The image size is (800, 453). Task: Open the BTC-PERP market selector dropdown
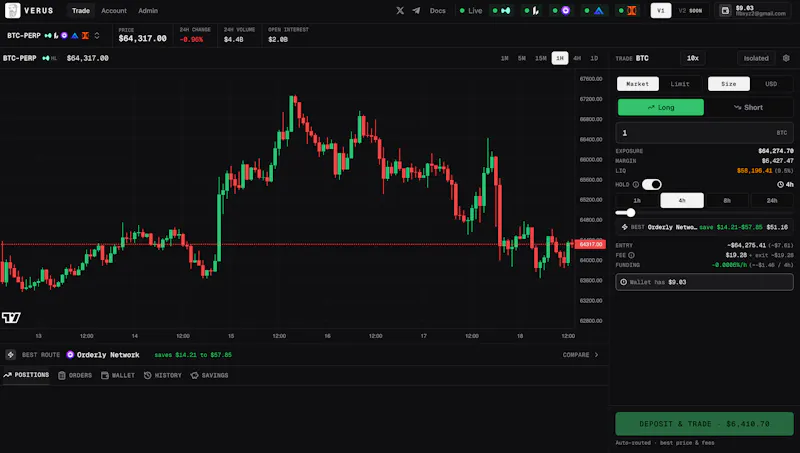pos(53,36)
